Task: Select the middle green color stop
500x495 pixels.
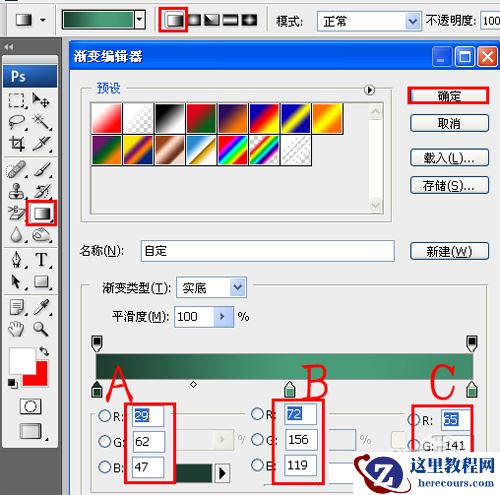Action: point(290,389)
